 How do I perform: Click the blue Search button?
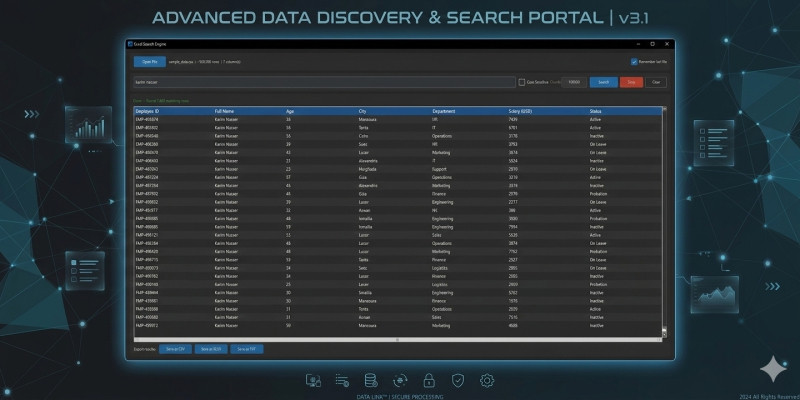pos(603,82)
